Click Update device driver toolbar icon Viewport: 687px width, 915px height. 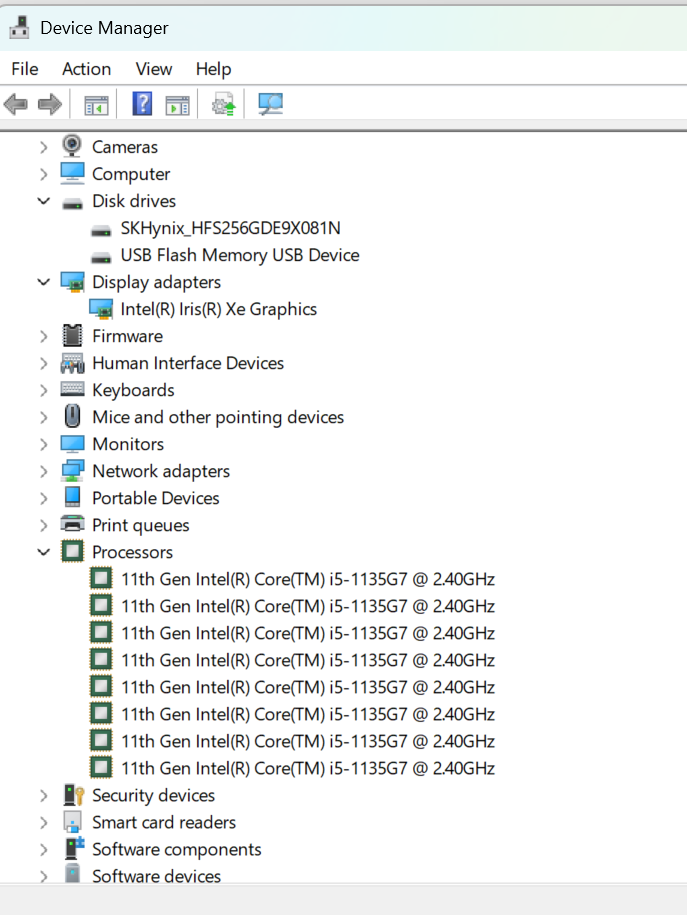coord(224,104)
